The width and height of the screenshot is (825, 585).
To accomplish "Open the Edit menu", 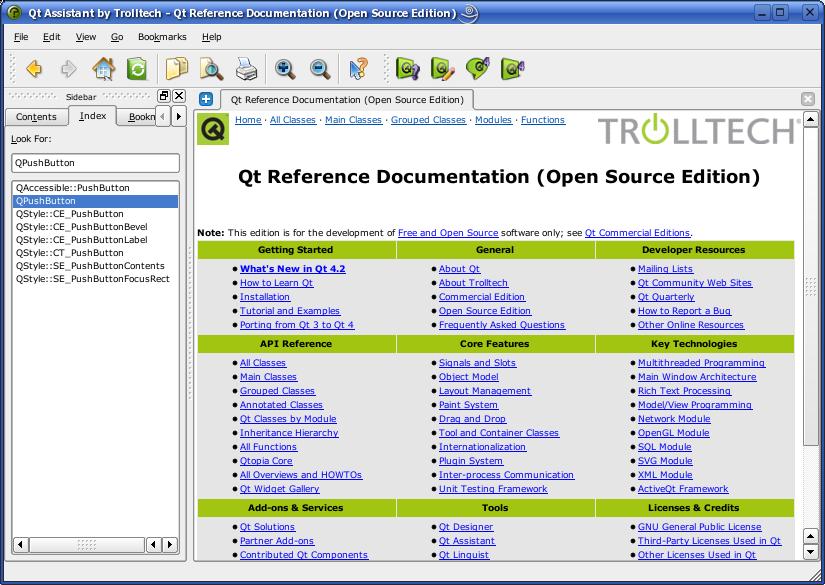I will [x=52, y=37].
